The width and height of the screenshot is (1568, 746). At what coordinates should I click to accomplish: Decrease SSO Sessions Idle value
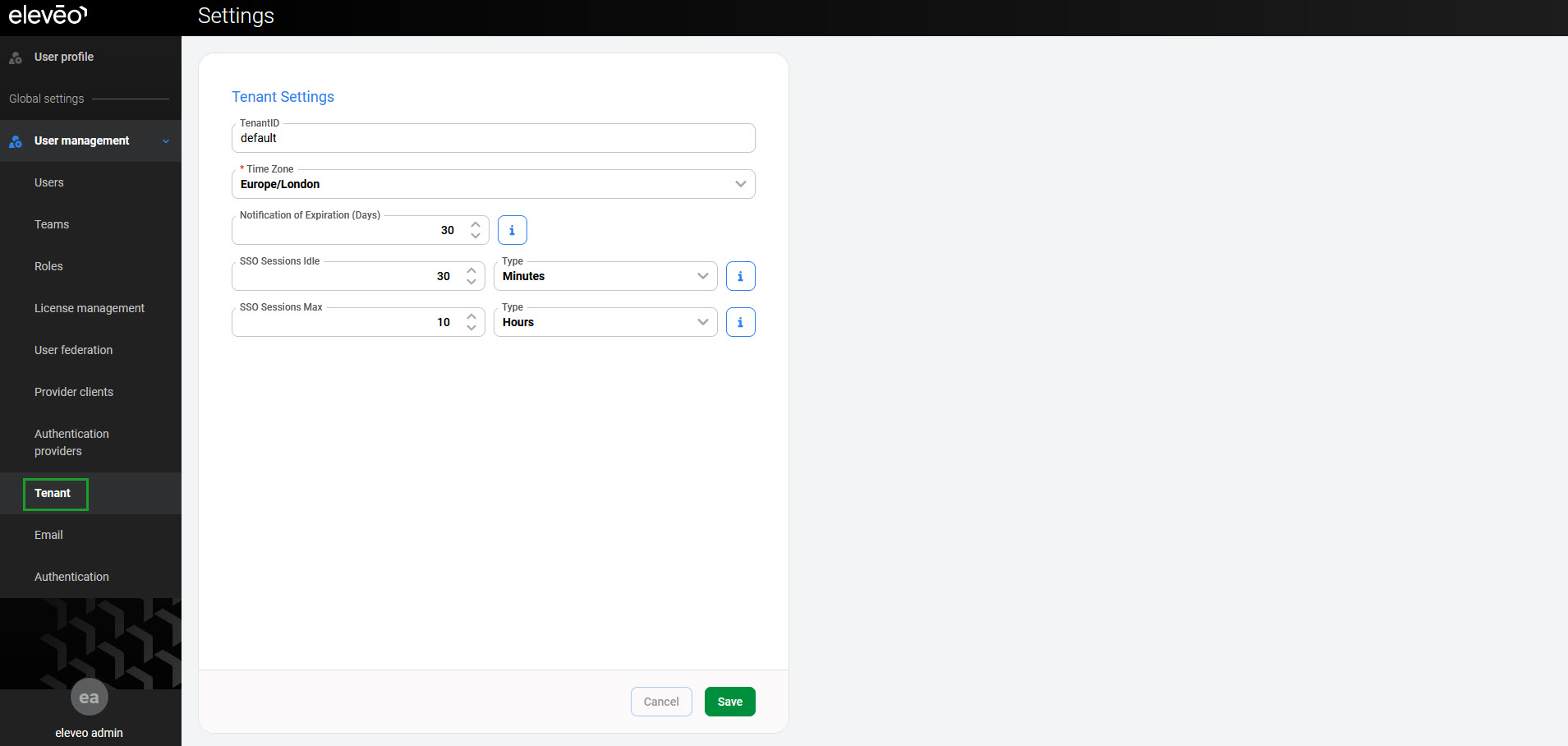pos(471,282)
